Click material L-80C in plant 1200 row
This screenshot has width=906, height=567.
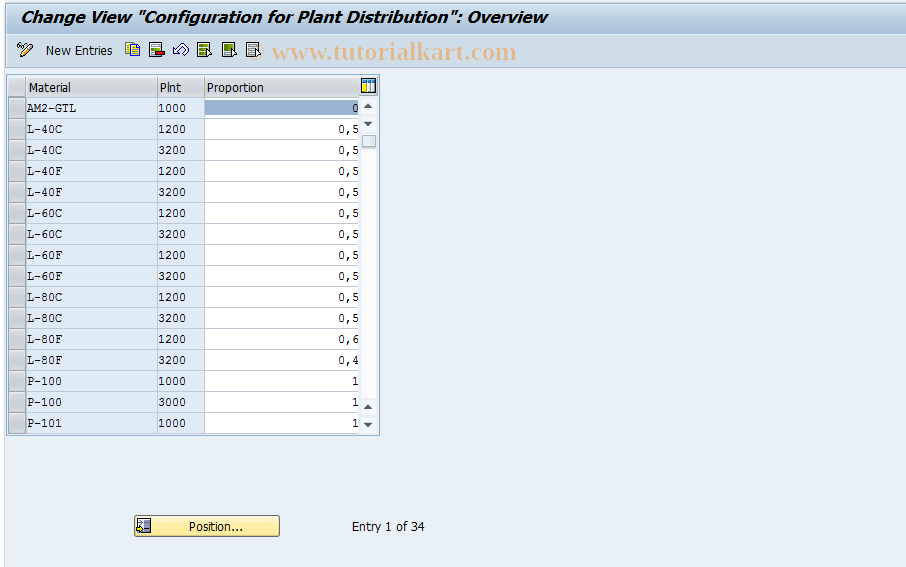point(91,297)
